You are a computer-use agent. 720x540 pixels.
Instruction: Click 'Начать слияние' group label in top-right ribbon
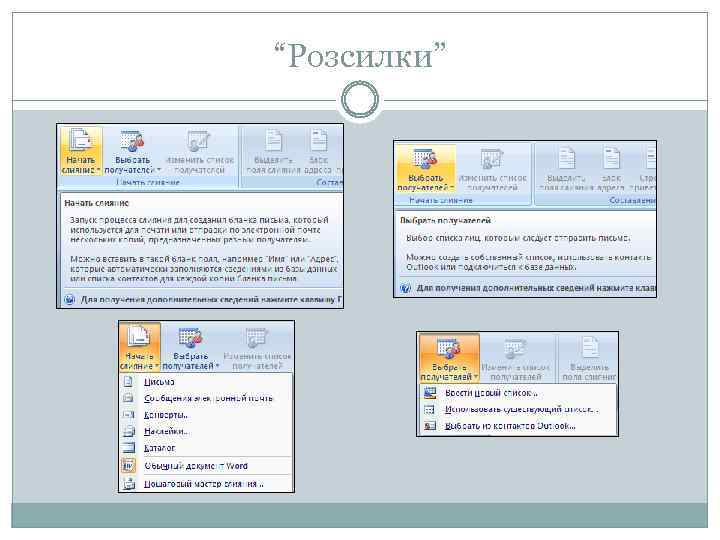click(x=441, y=200)
